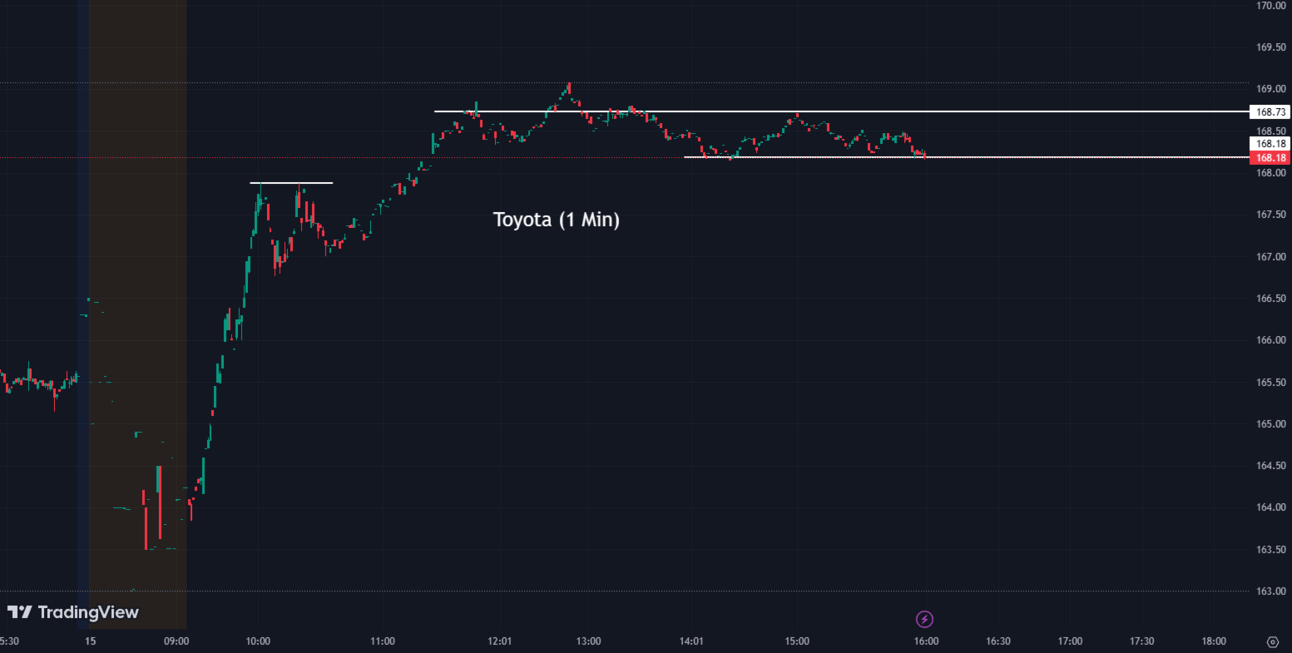Click the 166.50 price scale label

1271,299
